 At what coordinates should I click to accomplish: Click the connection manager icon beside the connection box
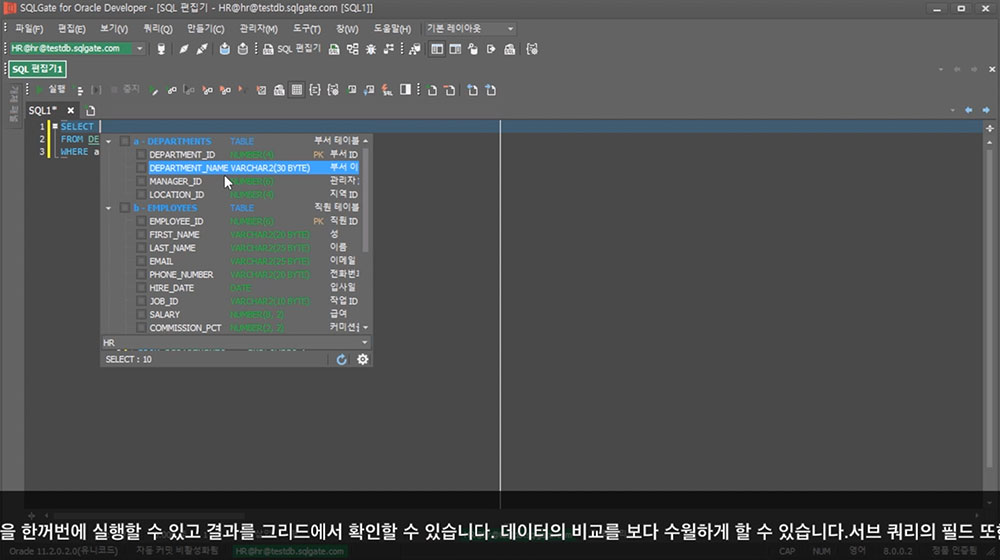161,49
